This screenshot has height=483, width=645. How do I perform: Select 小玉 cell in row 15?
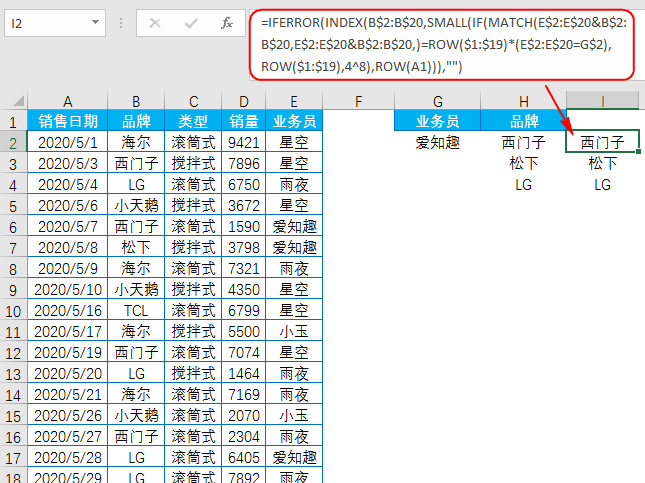[x=294, y=415]
